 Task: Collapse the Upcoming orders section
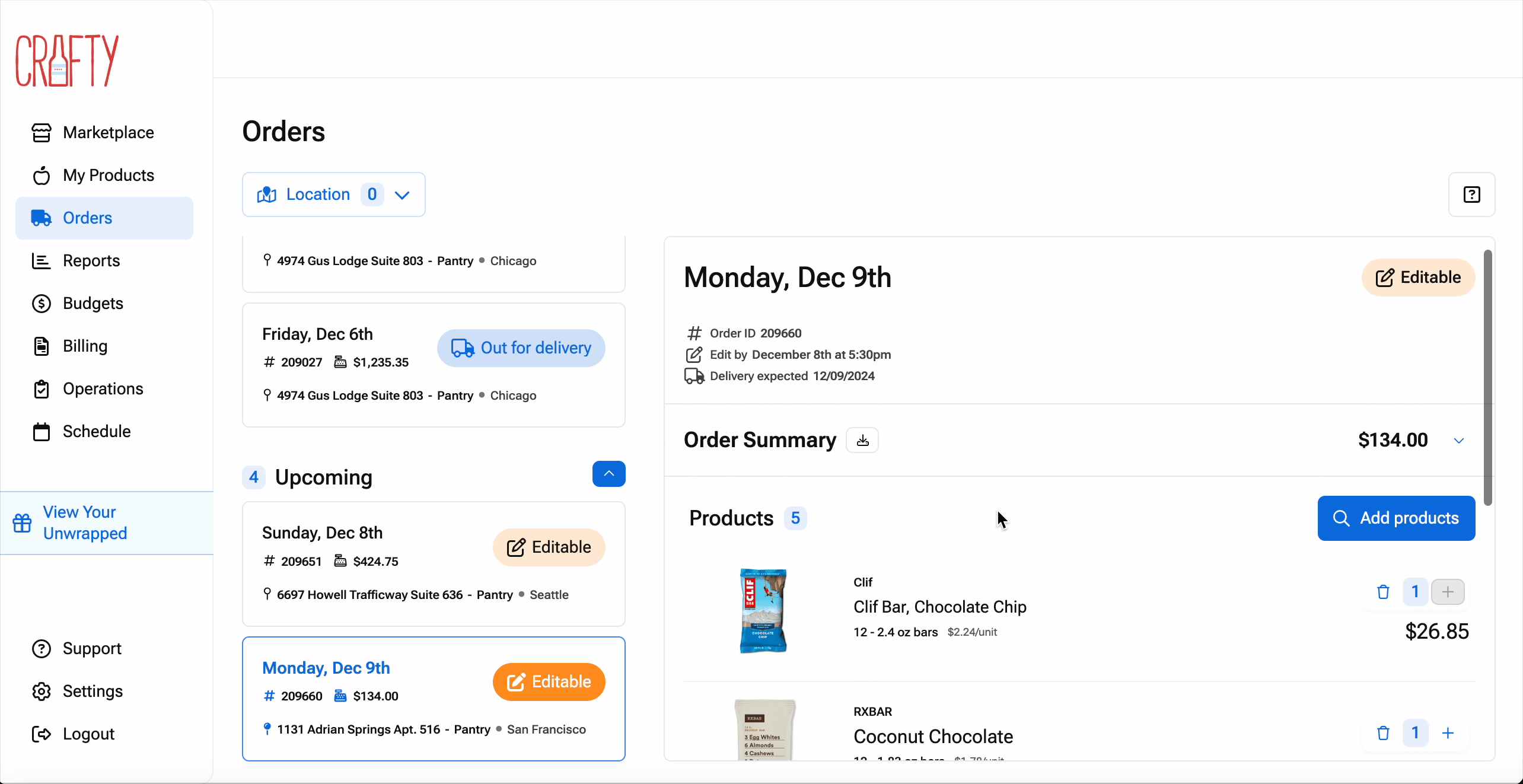tap(608, 474)
